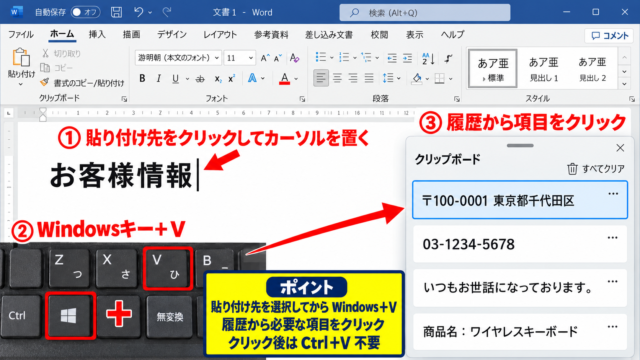
Task: Expand the 貼り付け paste options arrow
Action: 21,84
